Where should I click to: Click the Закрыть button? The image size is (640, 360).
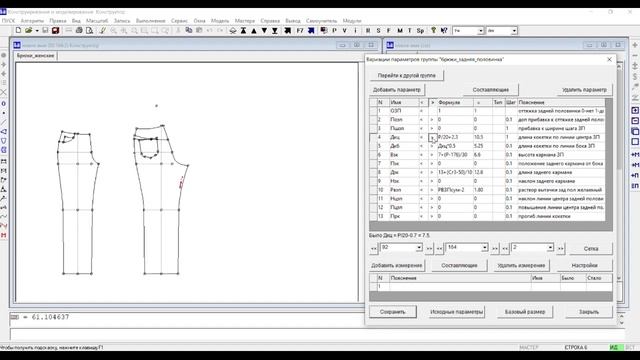[x=589, y=312]
